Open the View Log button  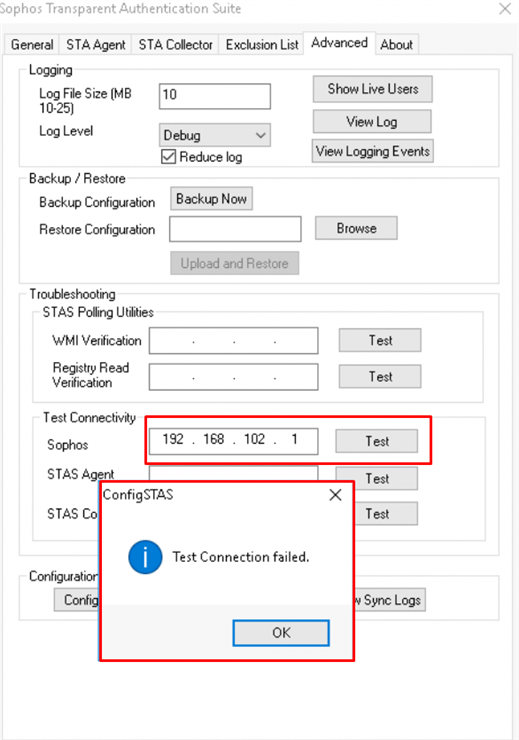coord(372,122)
